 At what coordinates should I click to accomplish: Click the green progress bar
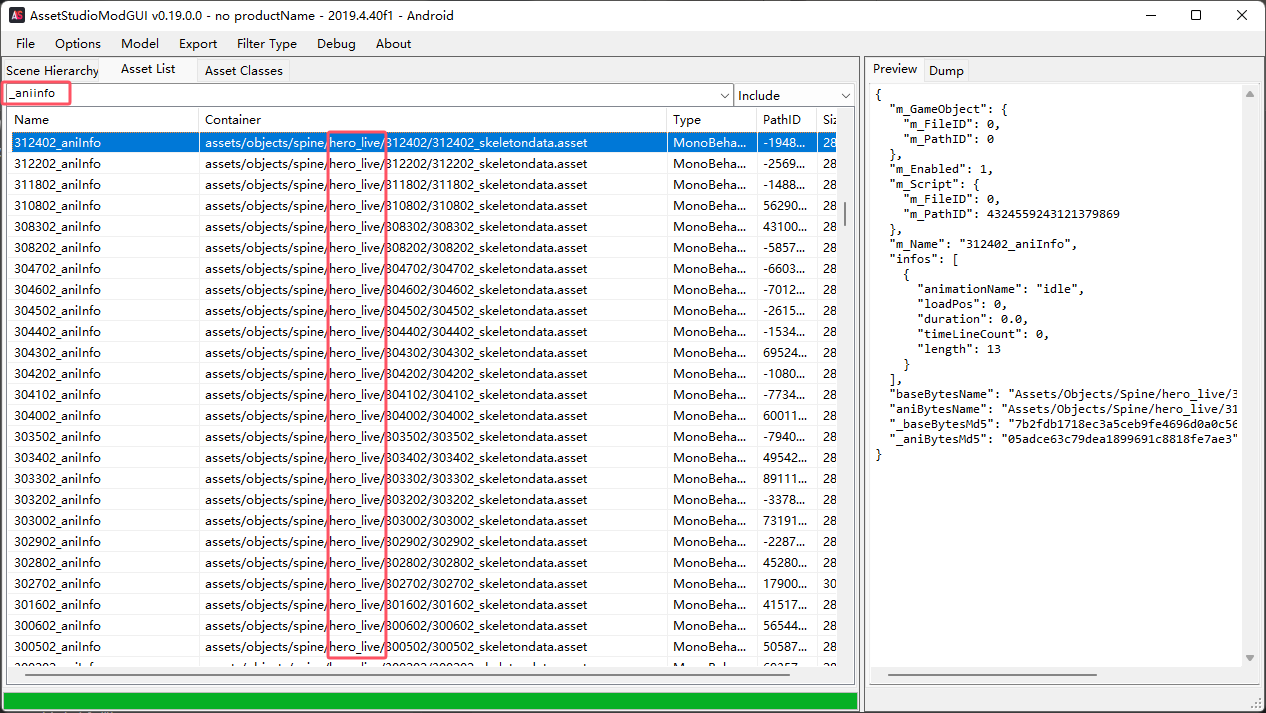click(x=430, y=701)
